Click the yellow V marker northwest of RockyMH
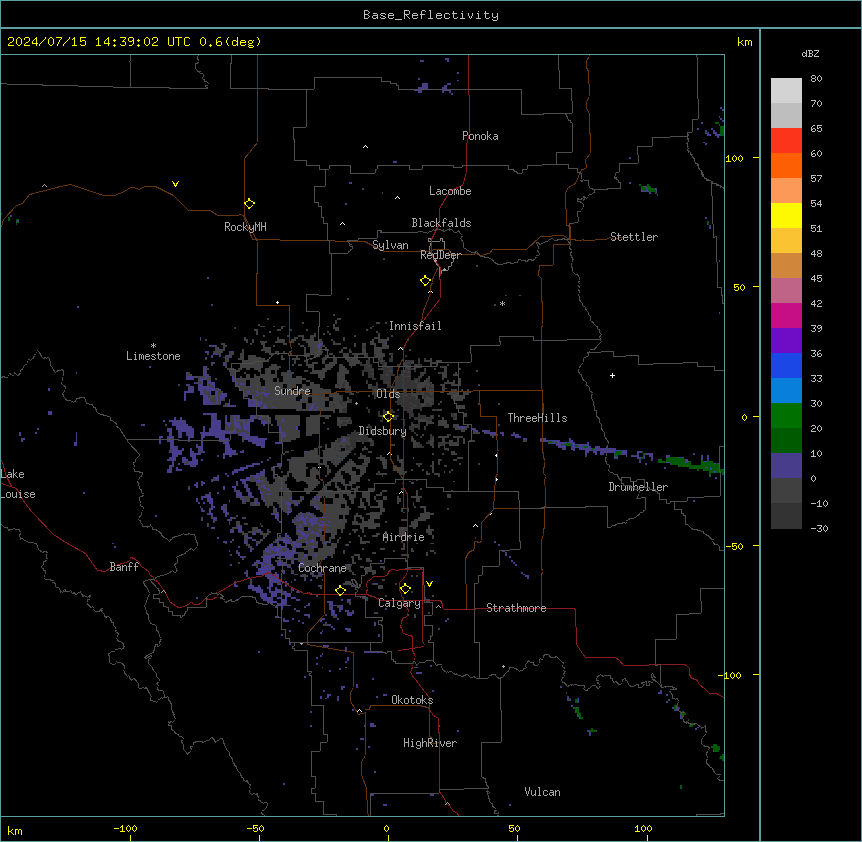862x842 pixels. pos(175,184)
